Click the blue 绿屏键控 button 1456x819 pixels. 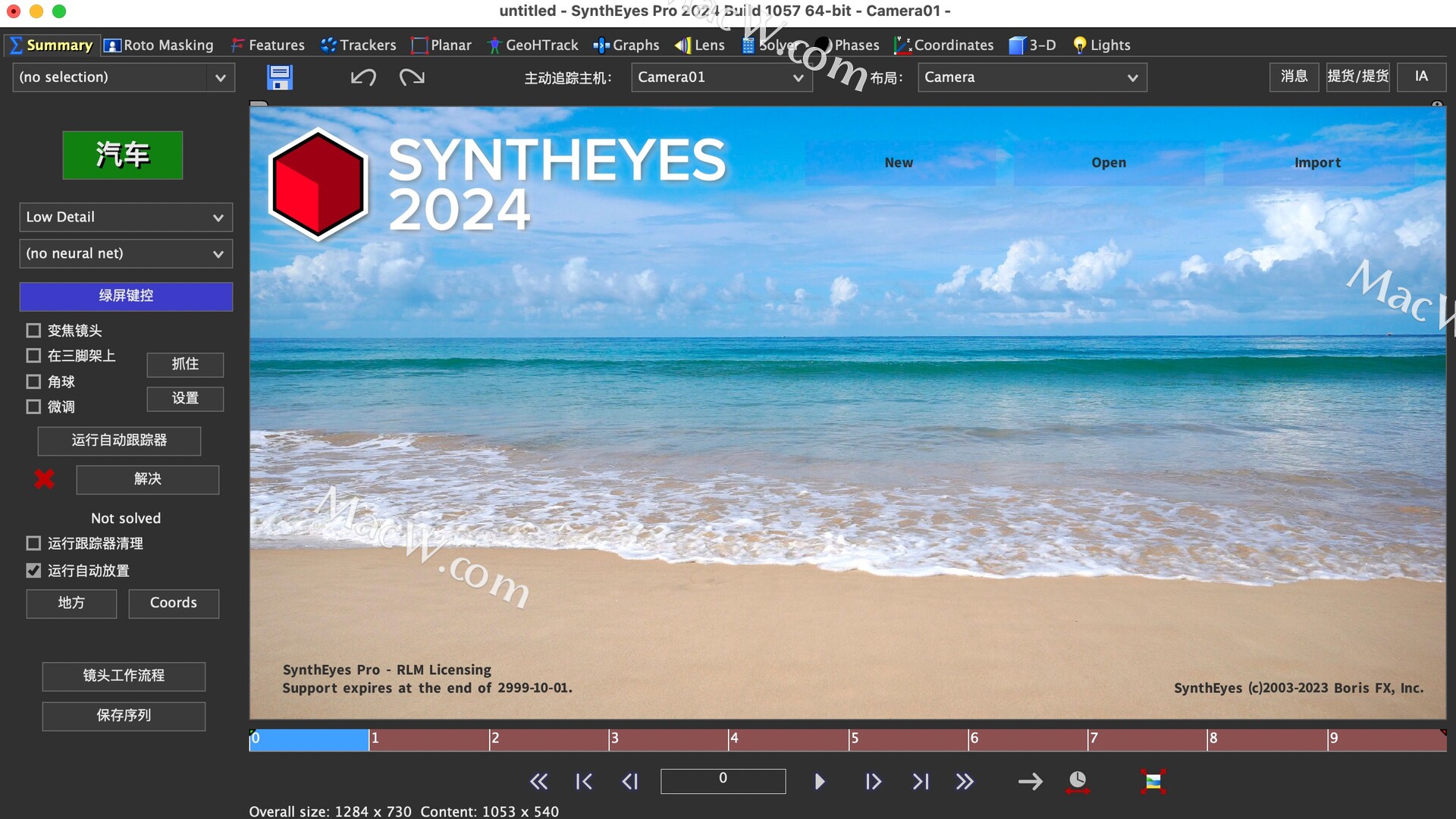point(126,296)
